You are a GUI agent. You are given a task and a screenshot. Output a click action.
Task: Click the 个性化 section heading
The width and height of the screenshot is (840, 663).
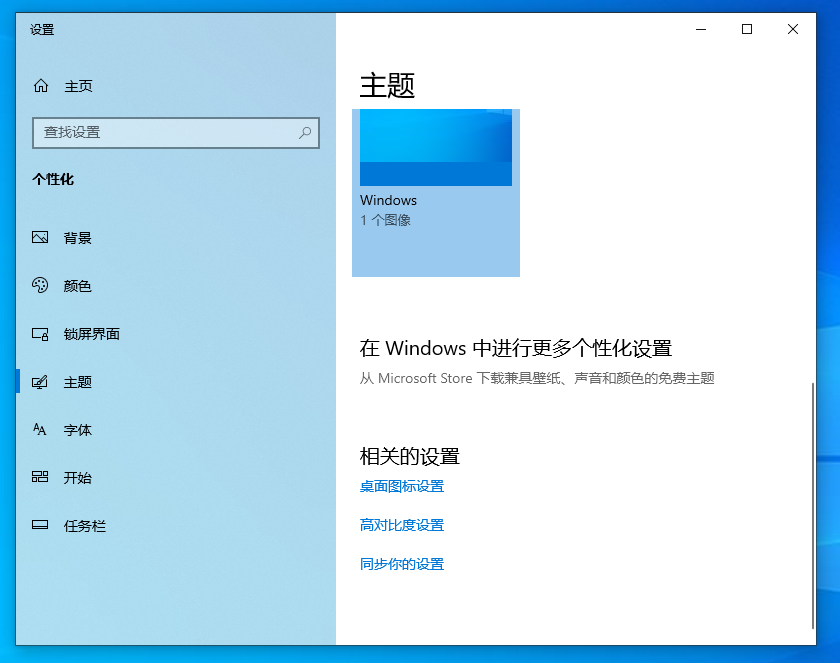[x=52, y=179]
